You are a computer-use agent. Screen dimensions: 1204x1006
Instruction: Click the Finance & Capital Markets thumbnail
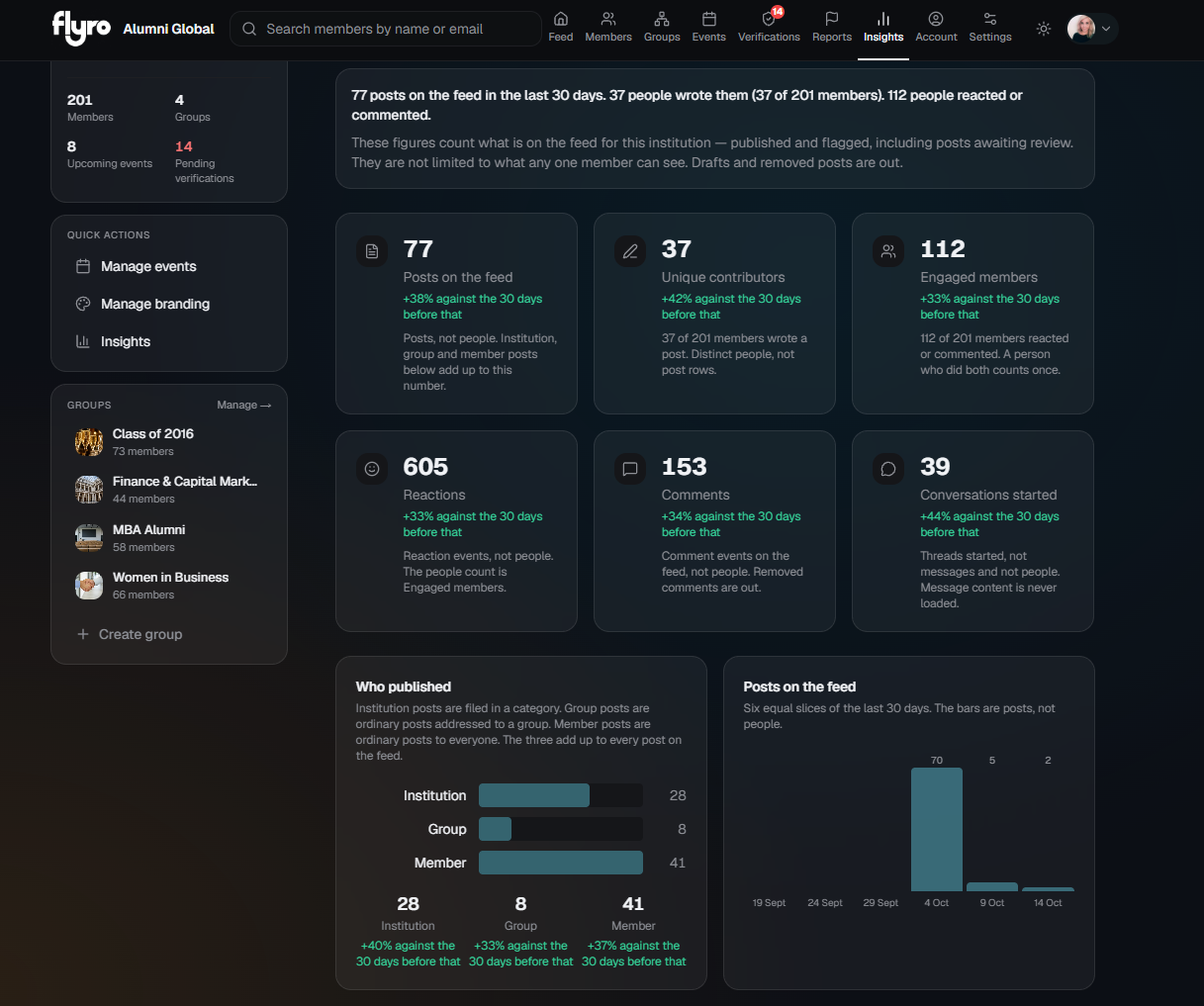(89, 490)
